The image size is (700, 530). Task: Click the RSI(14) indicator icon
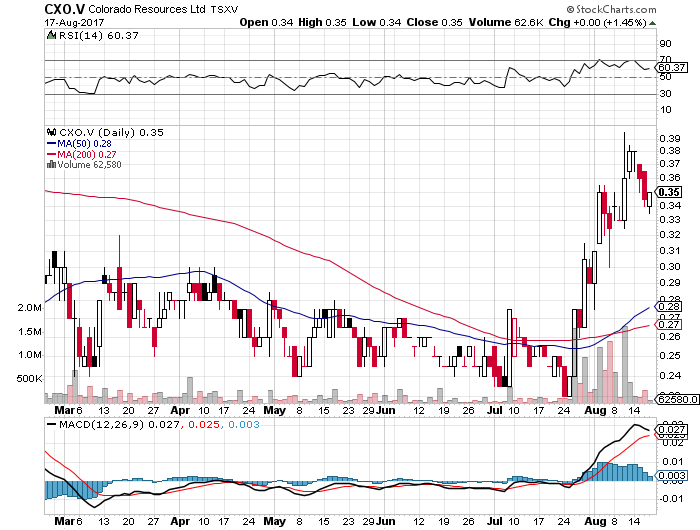pyautogui.click(x=51, y=35)
